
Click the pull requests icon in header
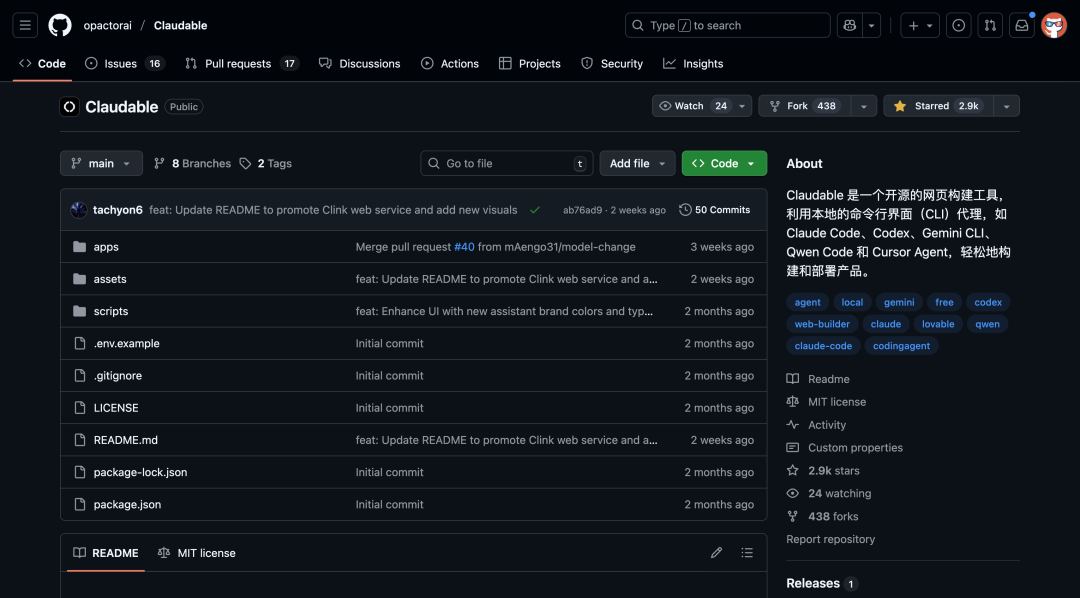[990, 25]
